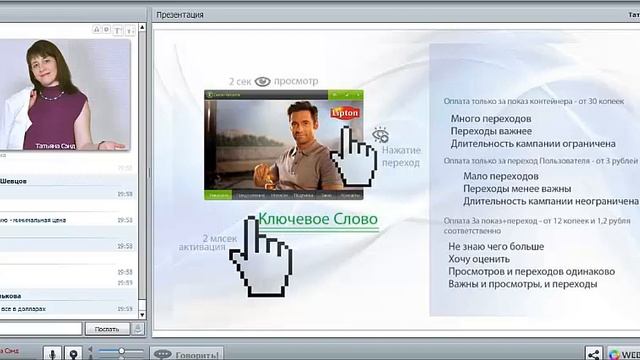Viewport: 640px width, 360px height.
Task: Click in the chat message input field
Action: point(41,329)
